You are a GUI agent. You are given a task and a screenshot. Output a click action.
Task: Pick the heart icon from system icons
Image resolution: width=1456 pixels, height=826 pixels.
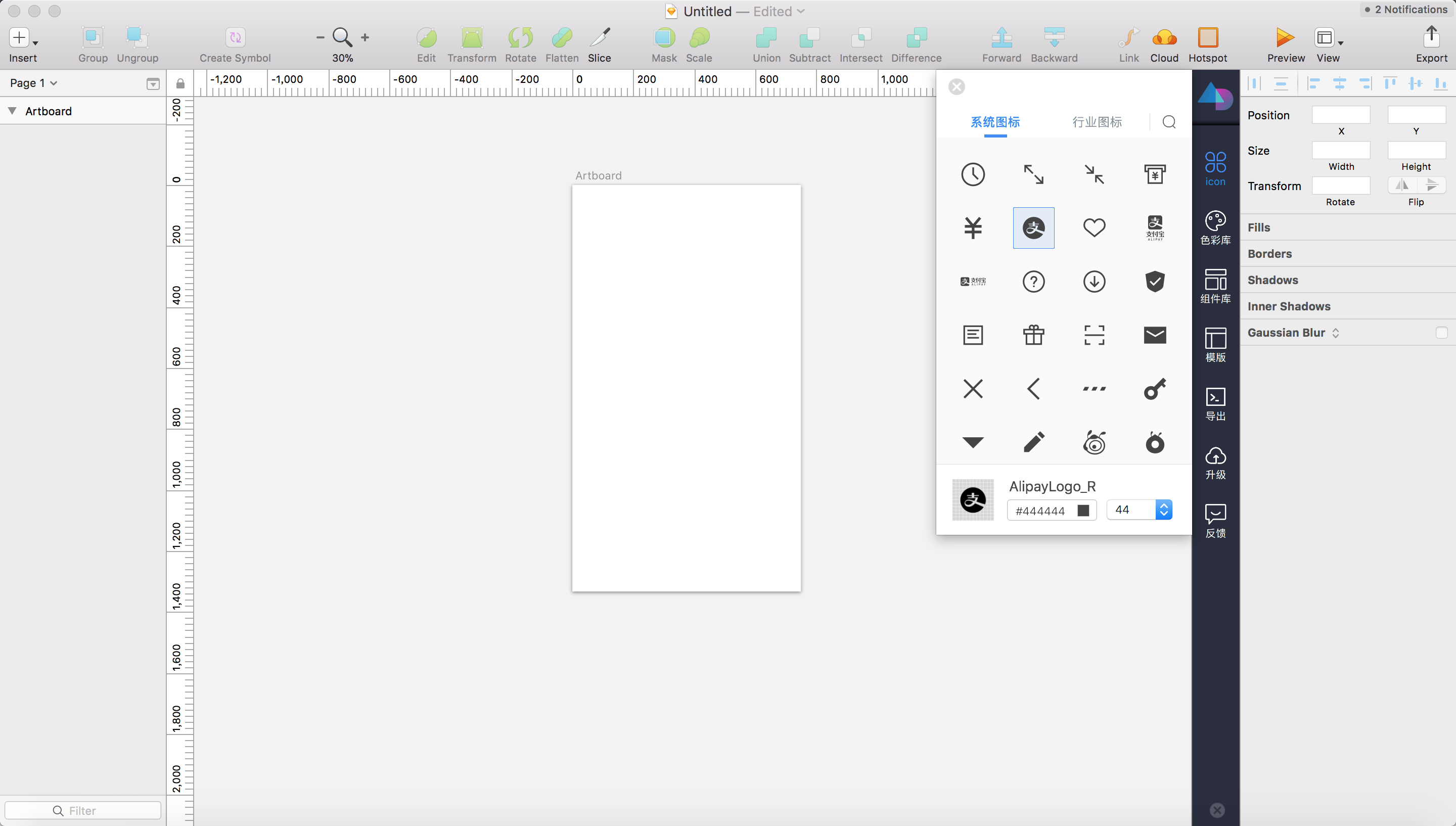(1094, 227)
